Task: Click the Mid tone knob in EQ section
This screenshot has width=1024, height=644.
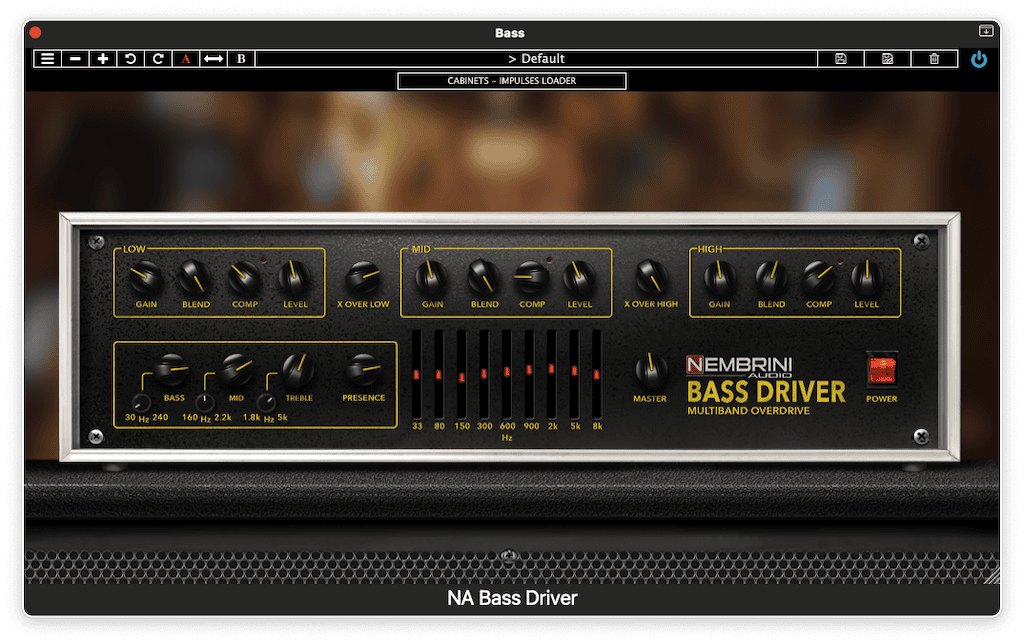Action: [236, 370]
